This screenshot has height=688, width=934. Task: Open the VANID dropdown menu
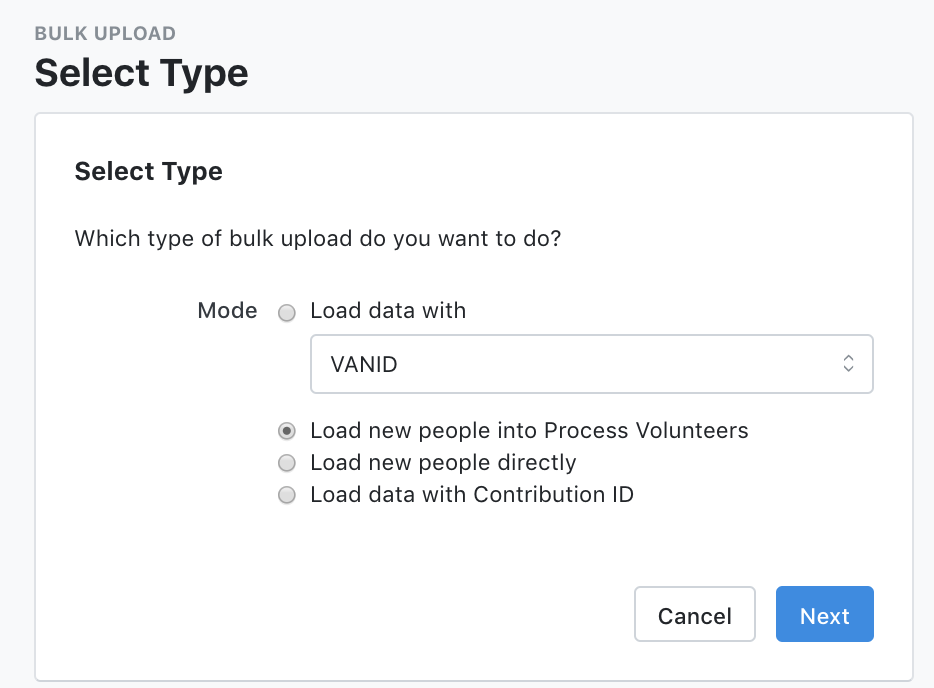click(x=591, y=364)
